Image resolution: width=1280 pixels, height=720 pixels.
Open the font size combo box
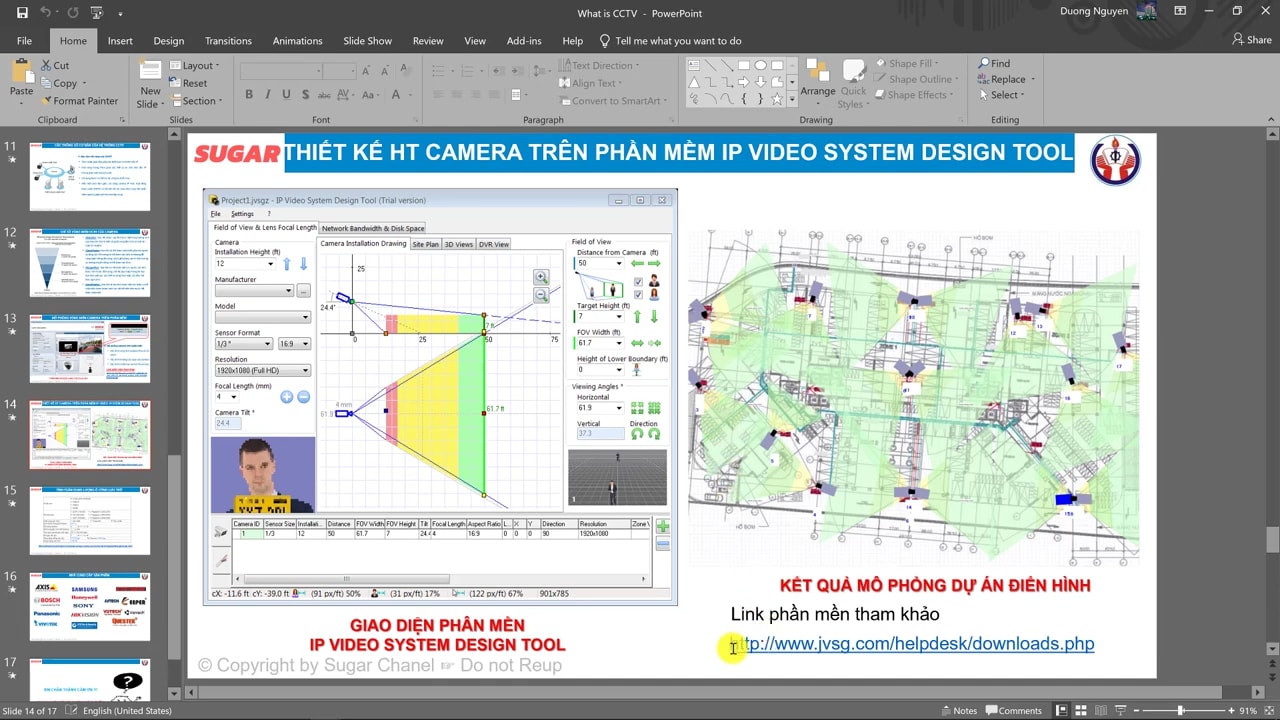[339, 70]
